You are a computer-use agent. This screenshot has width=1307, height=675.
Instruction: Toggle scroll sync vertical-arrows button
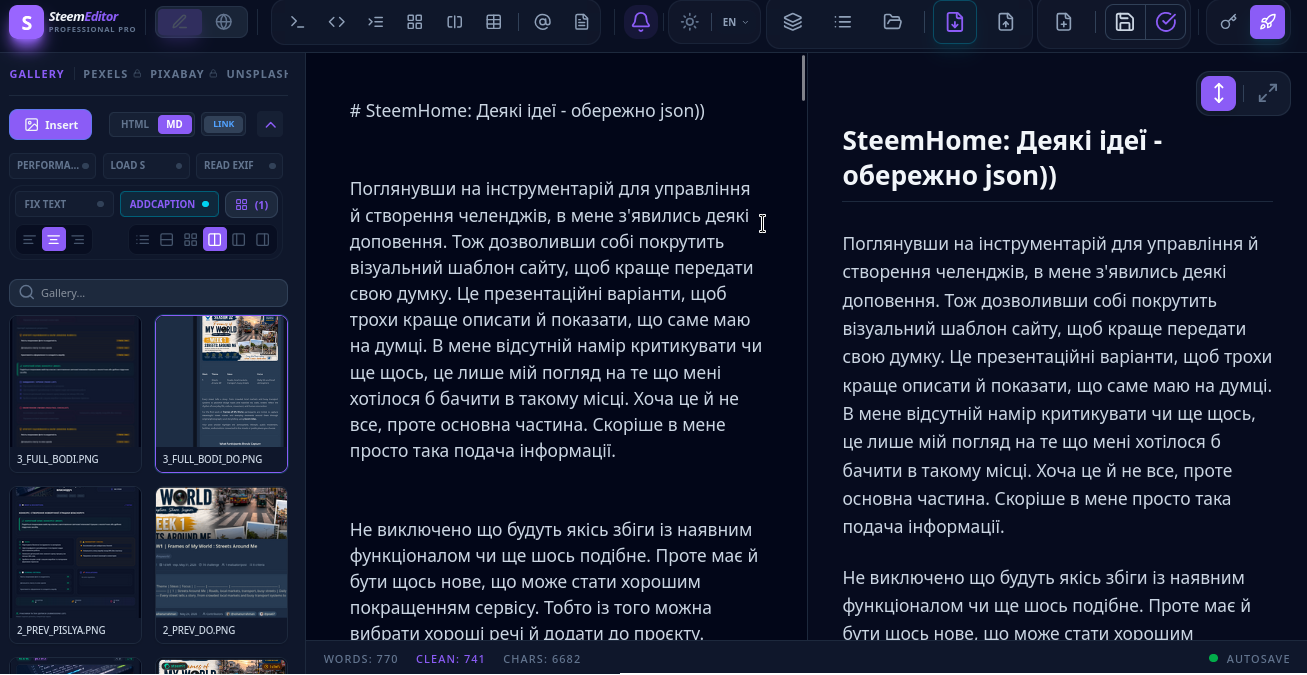tap(1219, 94)
